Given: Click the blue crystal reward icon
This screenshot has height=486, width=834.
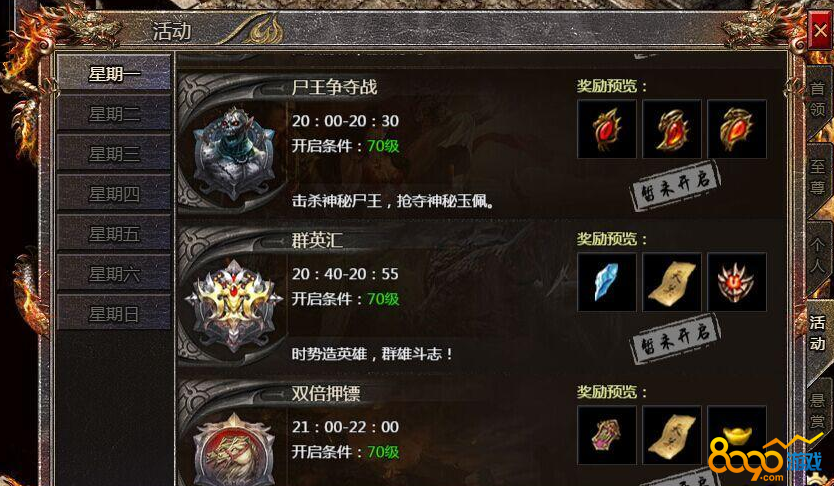Looking at the screenshot, I should [x=607, y=282].
